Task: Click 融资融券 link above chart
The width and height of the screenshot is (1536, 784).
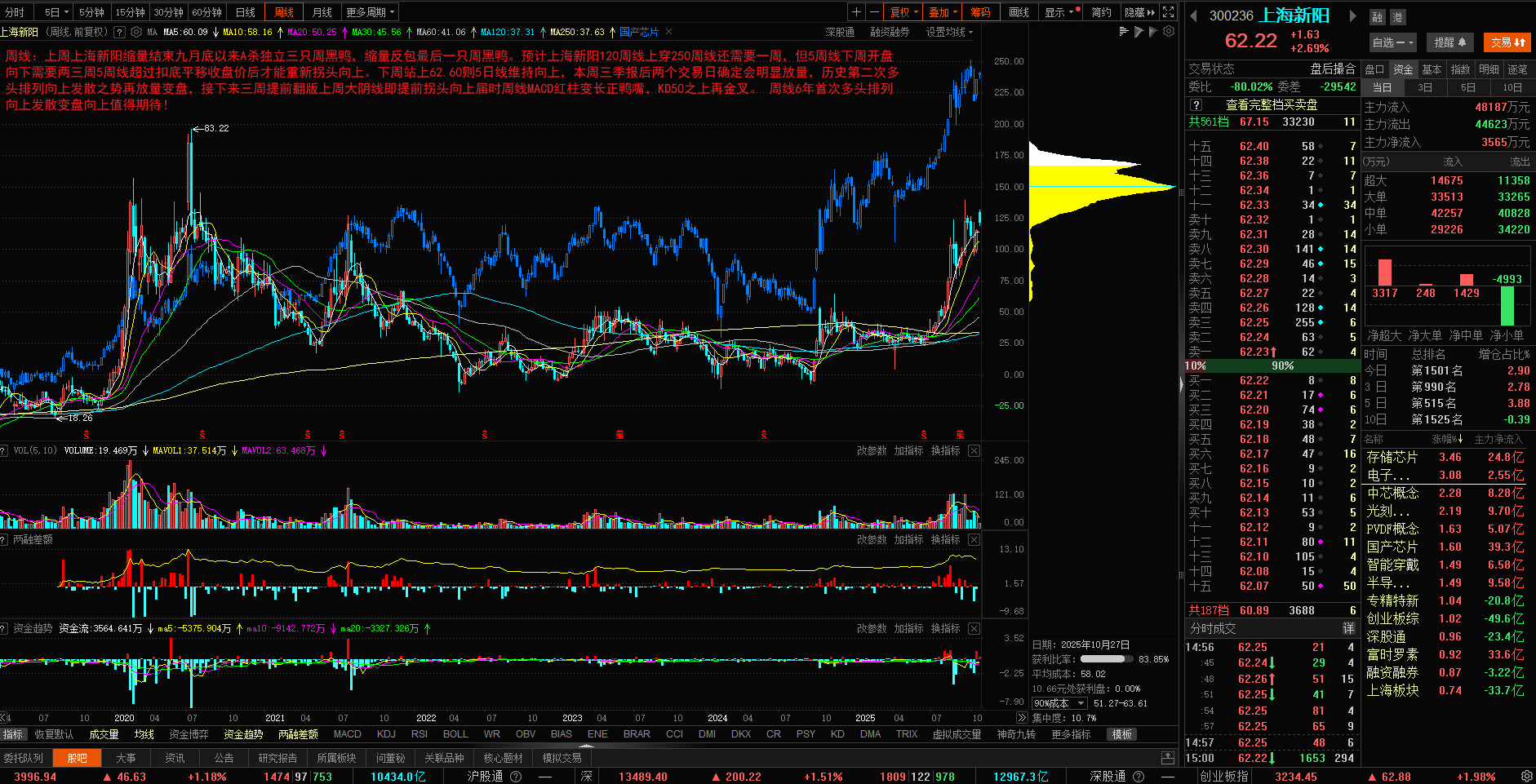Action: [x=890, y=32]
